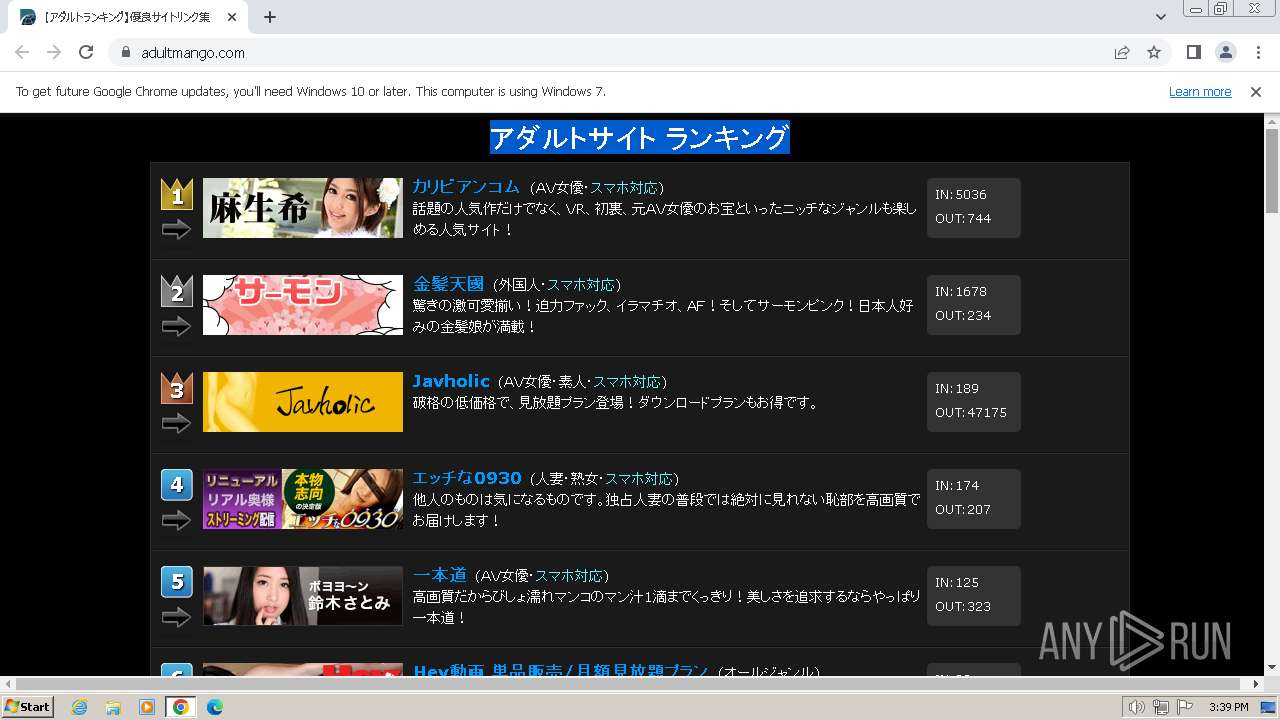Open the Chrome profile avatar
Viewport: 1280px width, 720px height.
pos(1225,52)
